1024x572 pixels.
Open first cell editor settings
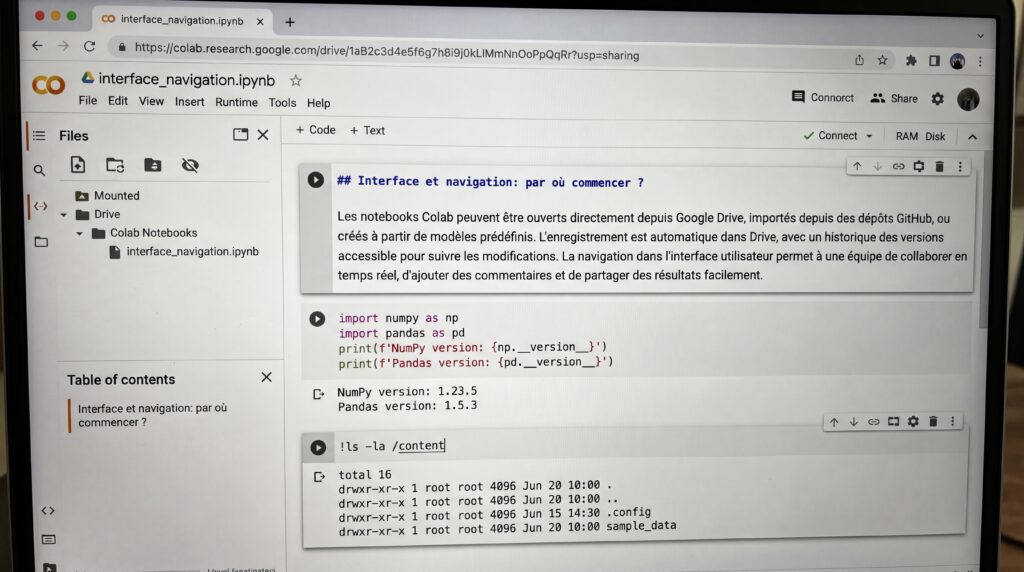pyautogui.click(x=919, y=167)
